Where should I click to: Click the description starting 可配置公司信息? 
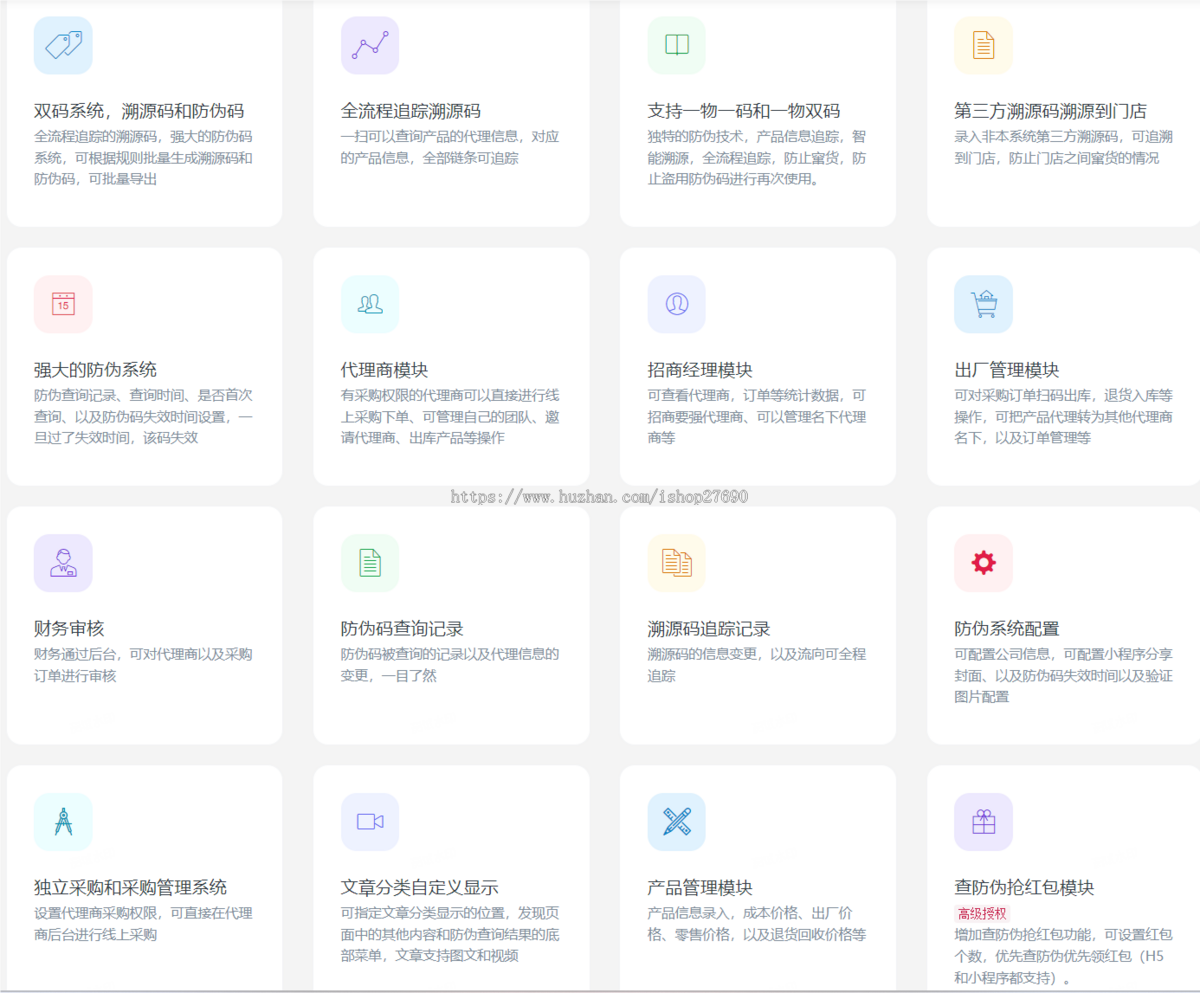(x=1064, y=675)
